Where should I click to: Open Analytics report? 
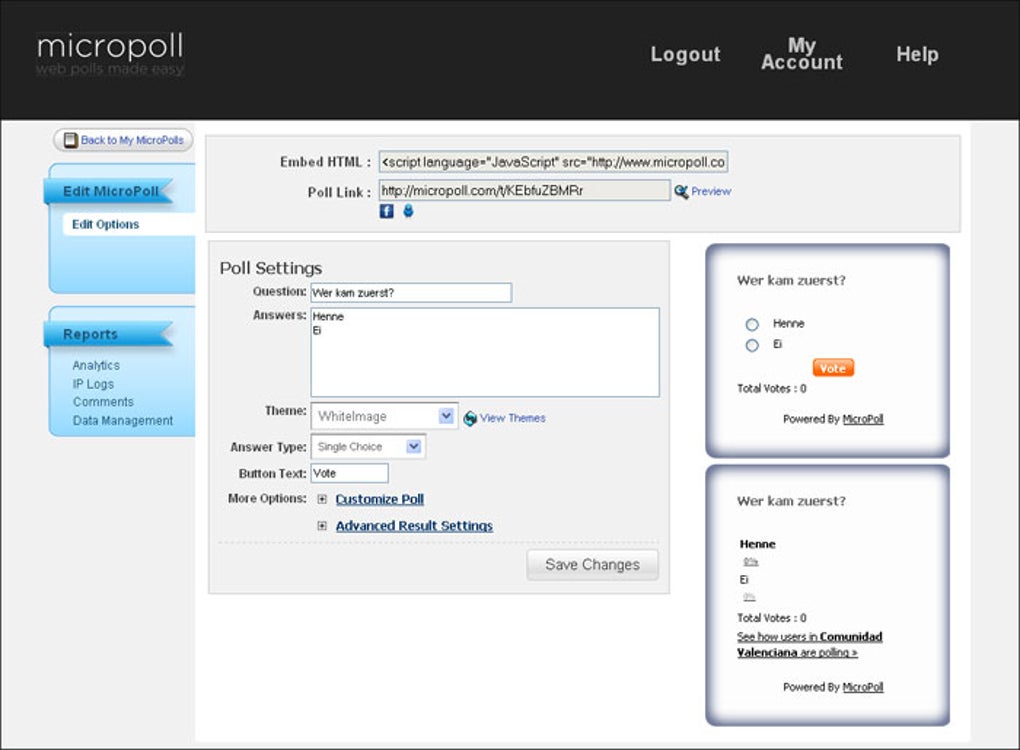[x=96, y=366]
